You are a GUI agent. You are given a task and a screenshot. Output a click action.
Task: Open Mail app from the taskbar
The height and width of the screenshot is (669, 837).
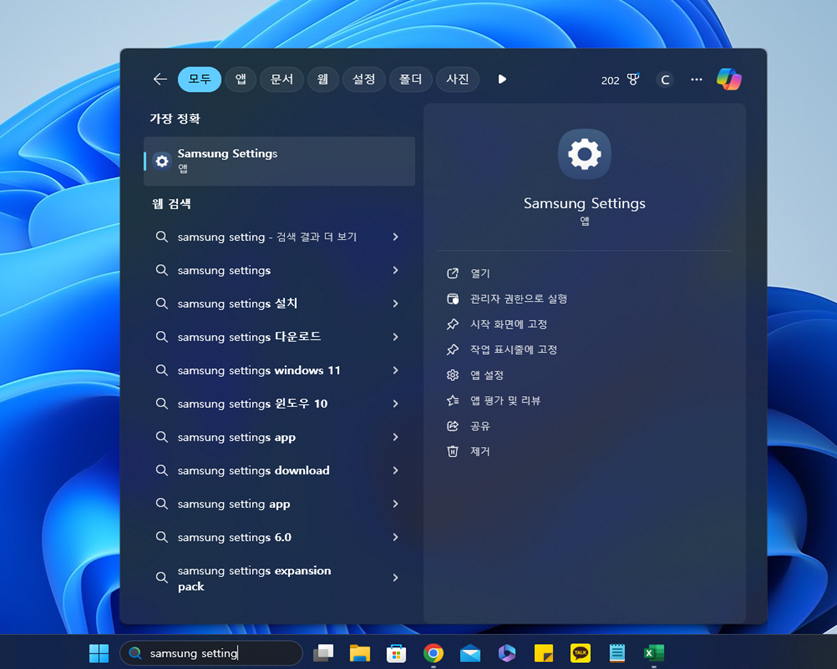470,653
